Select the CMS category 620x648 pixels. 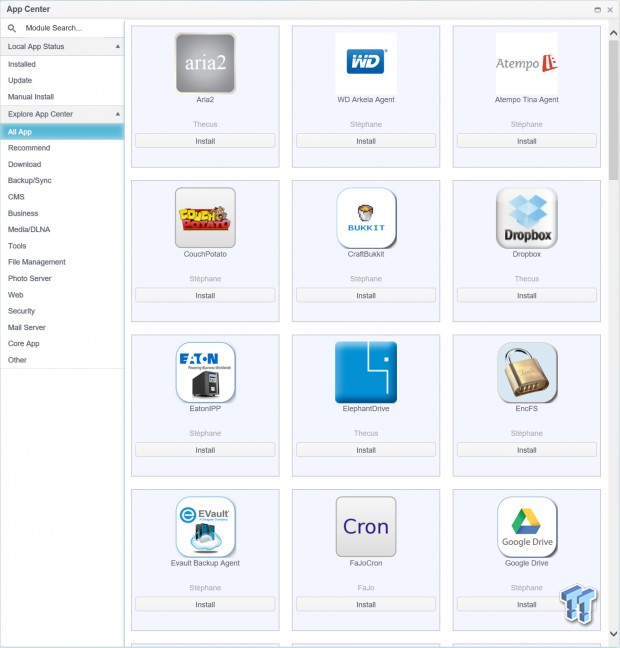click(x=16, y=197)
